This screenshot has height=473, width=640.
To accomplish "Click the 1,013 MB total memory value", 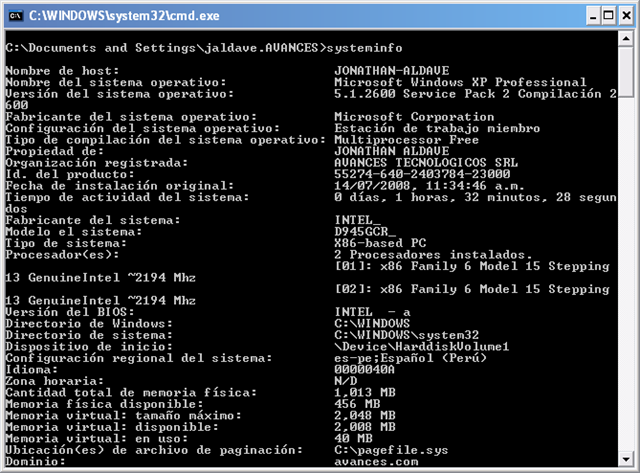I will [365, 393].
